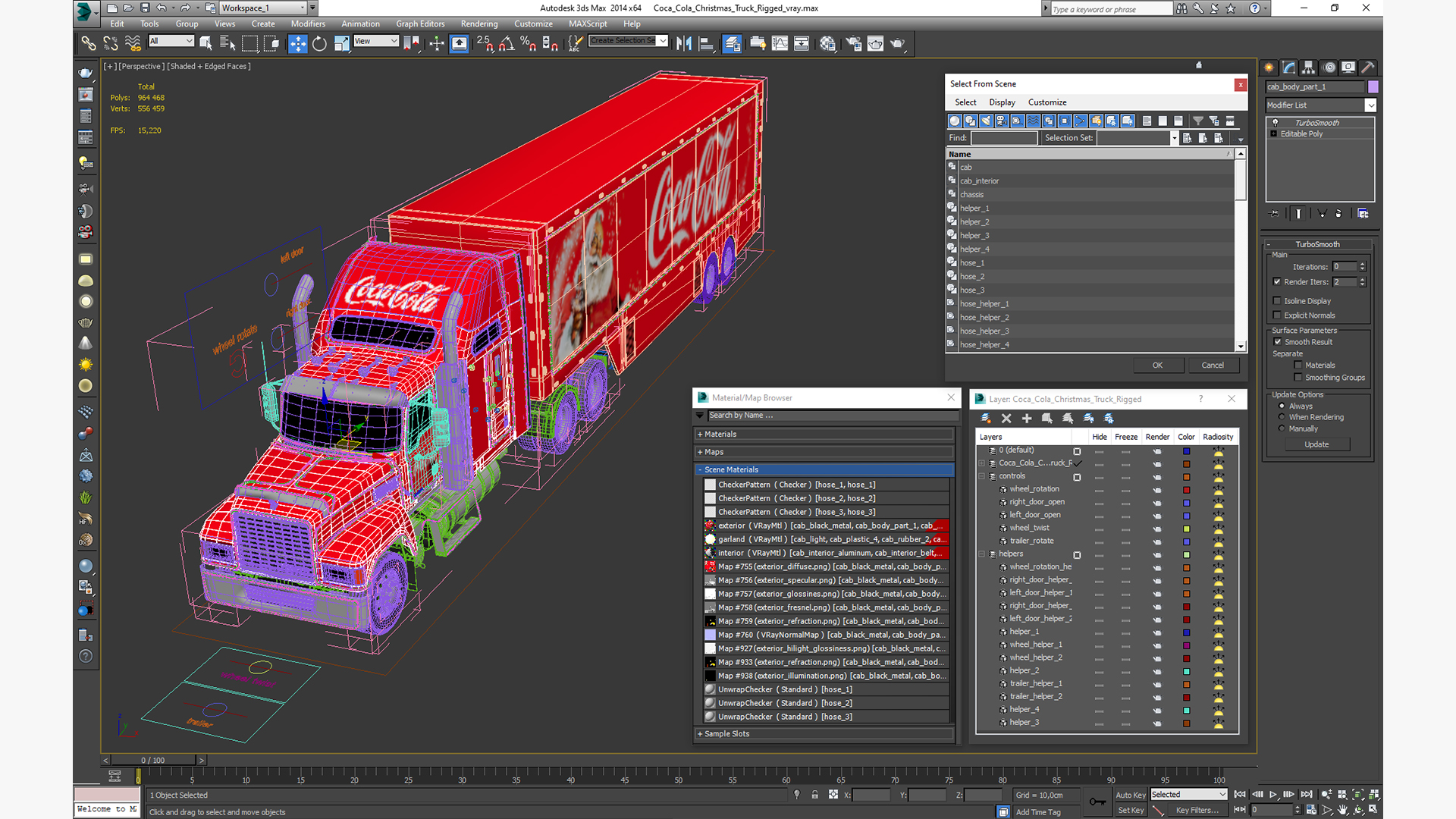Switch to Create command panel tab
Screen dimensions: 1456x819
tap(1269, 67)
